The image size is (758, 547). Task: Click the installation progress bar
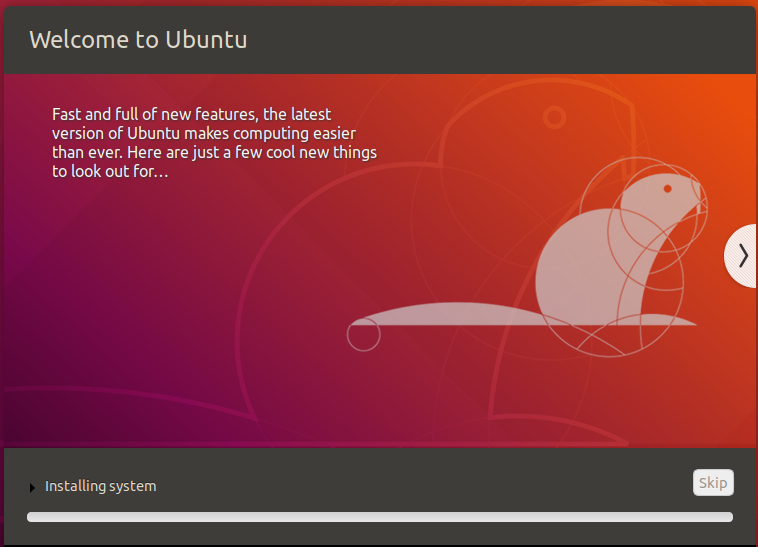pos(379,517)
